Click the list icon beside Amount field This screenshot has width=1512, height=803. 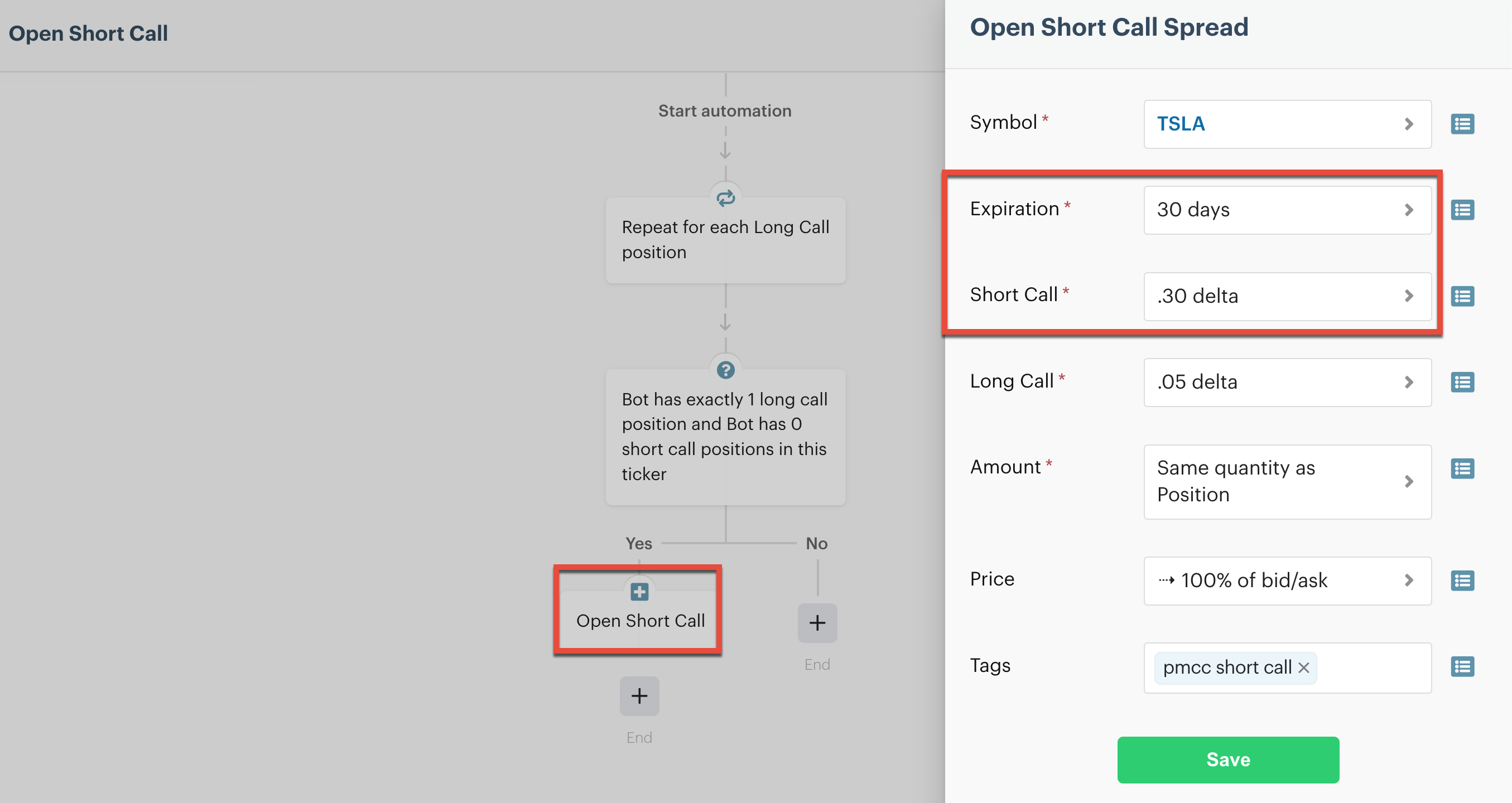(x=1462, y=468)
